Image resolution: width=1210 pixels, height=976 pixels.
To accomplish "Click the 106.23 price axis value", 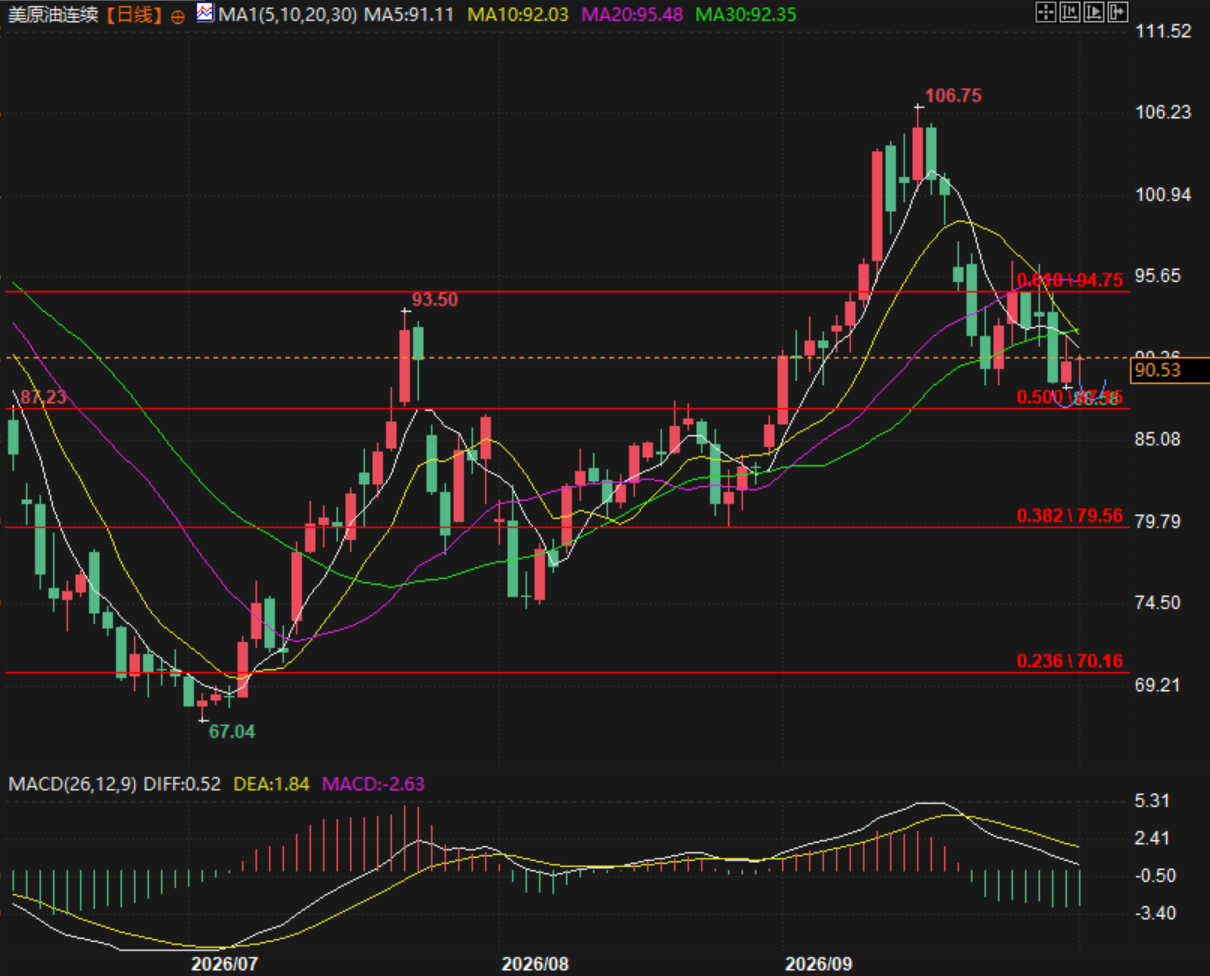I will (x=1164, y=113).
